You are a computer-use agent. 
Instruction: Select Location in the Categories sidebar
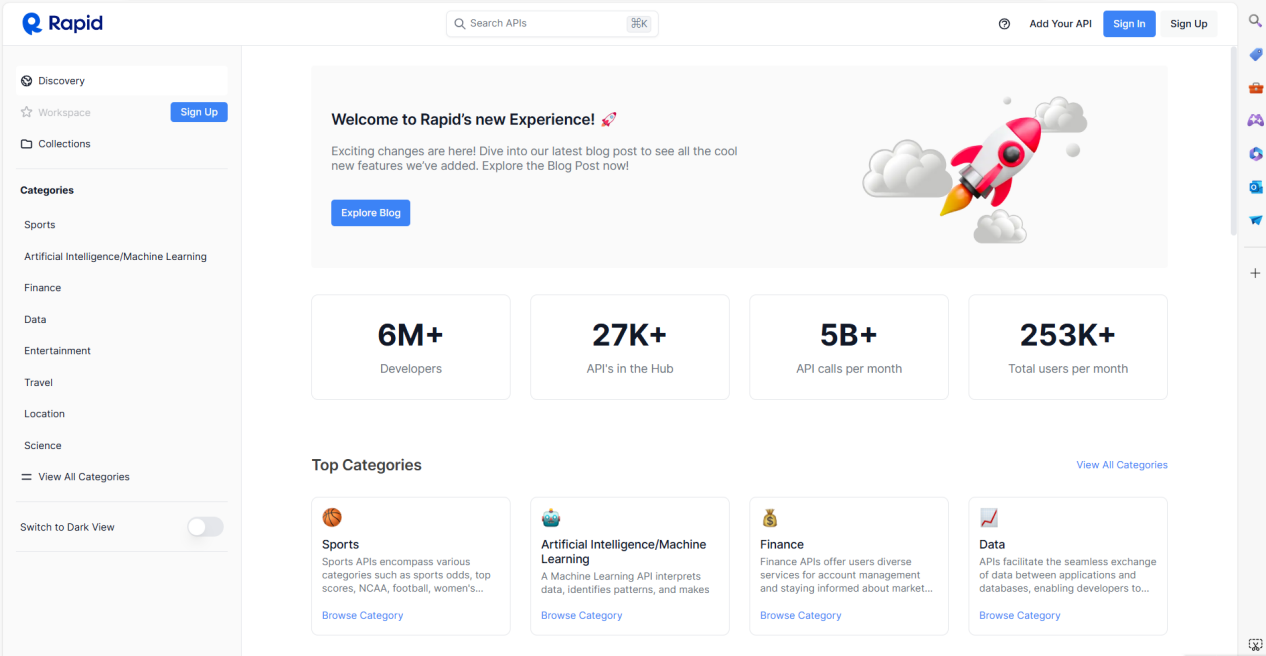tap(45, 414)
